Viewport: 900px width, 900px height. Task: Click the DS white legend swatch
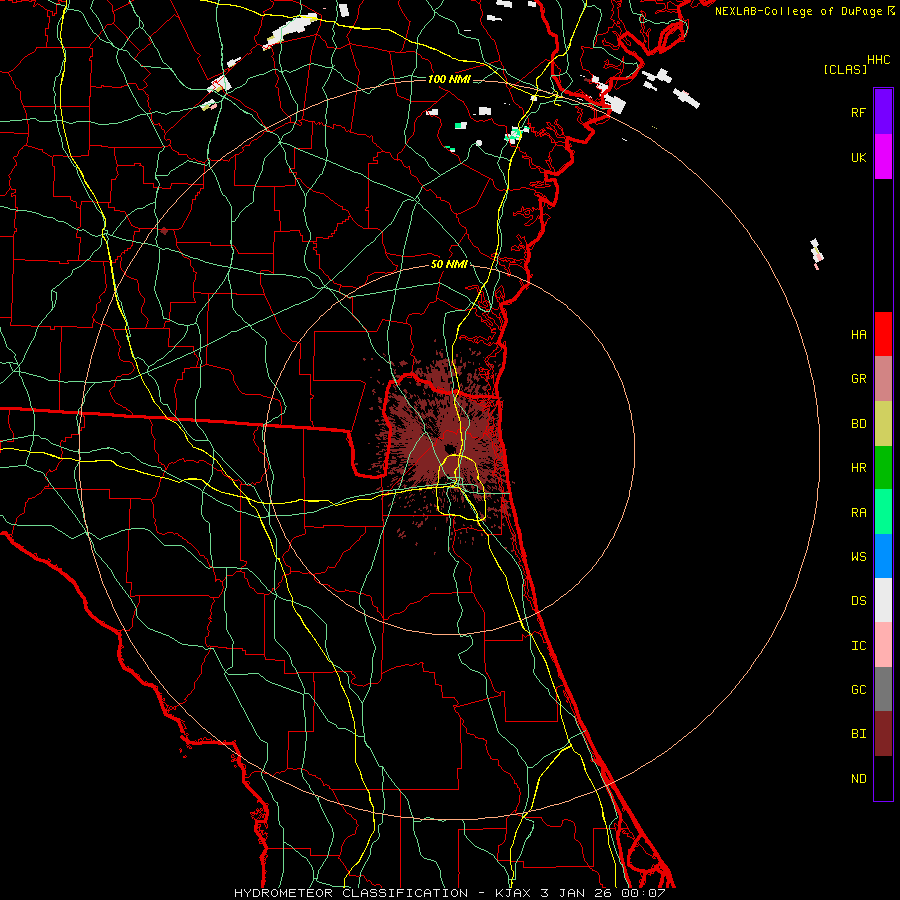coord(883,600)
